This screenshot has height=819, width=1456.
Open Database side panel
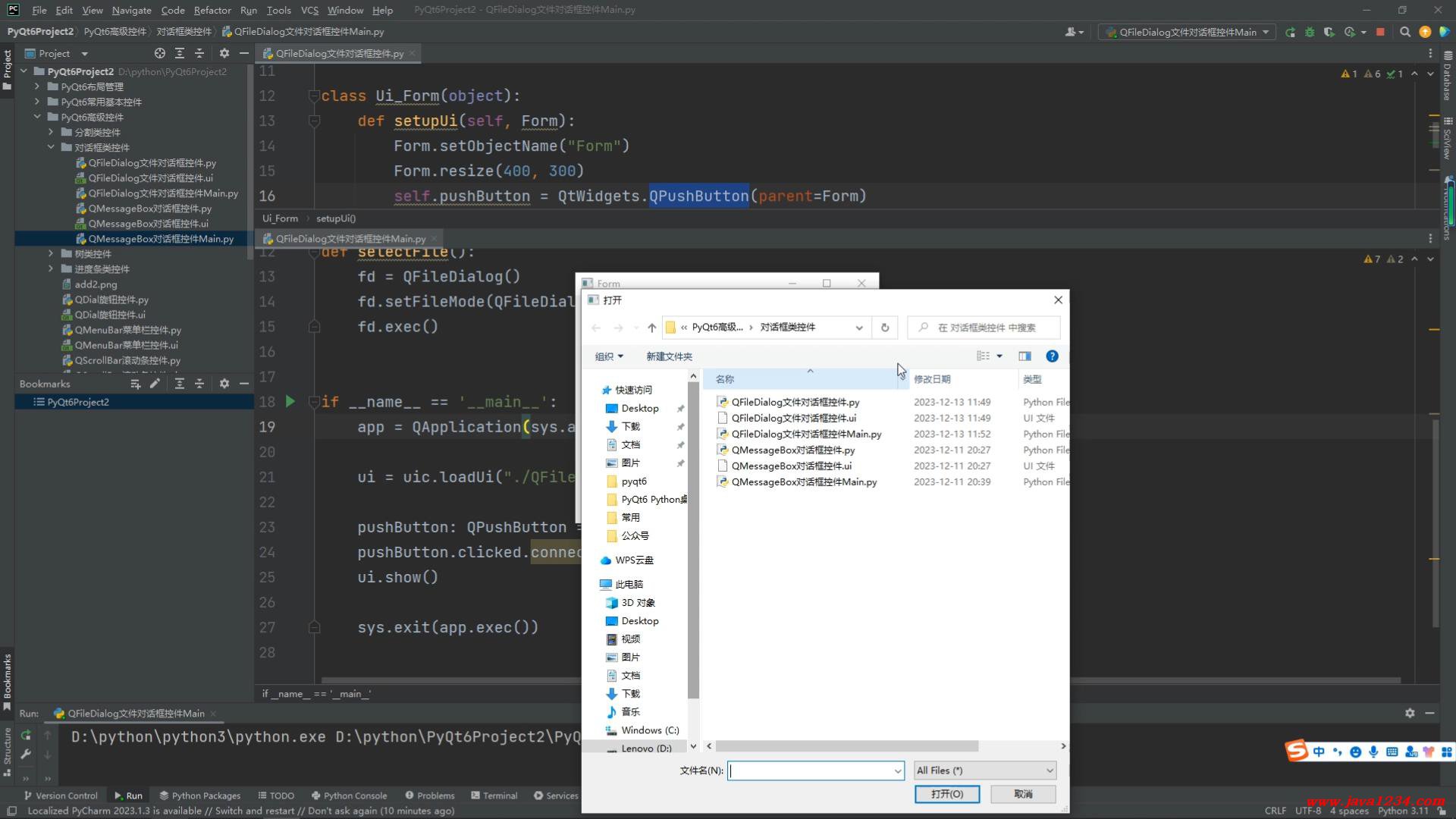pyautogui.click(x=1448, y=76)
